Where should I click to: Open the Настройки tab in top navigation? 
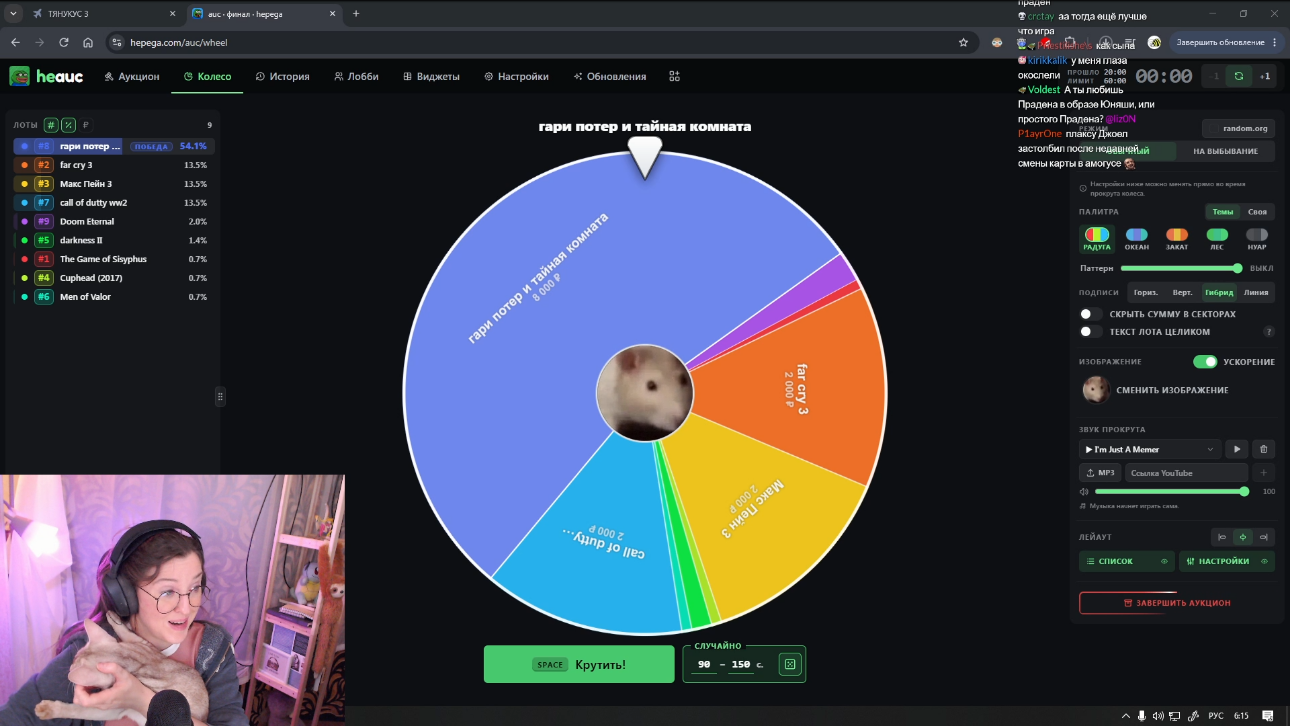(x=516, y=76)
